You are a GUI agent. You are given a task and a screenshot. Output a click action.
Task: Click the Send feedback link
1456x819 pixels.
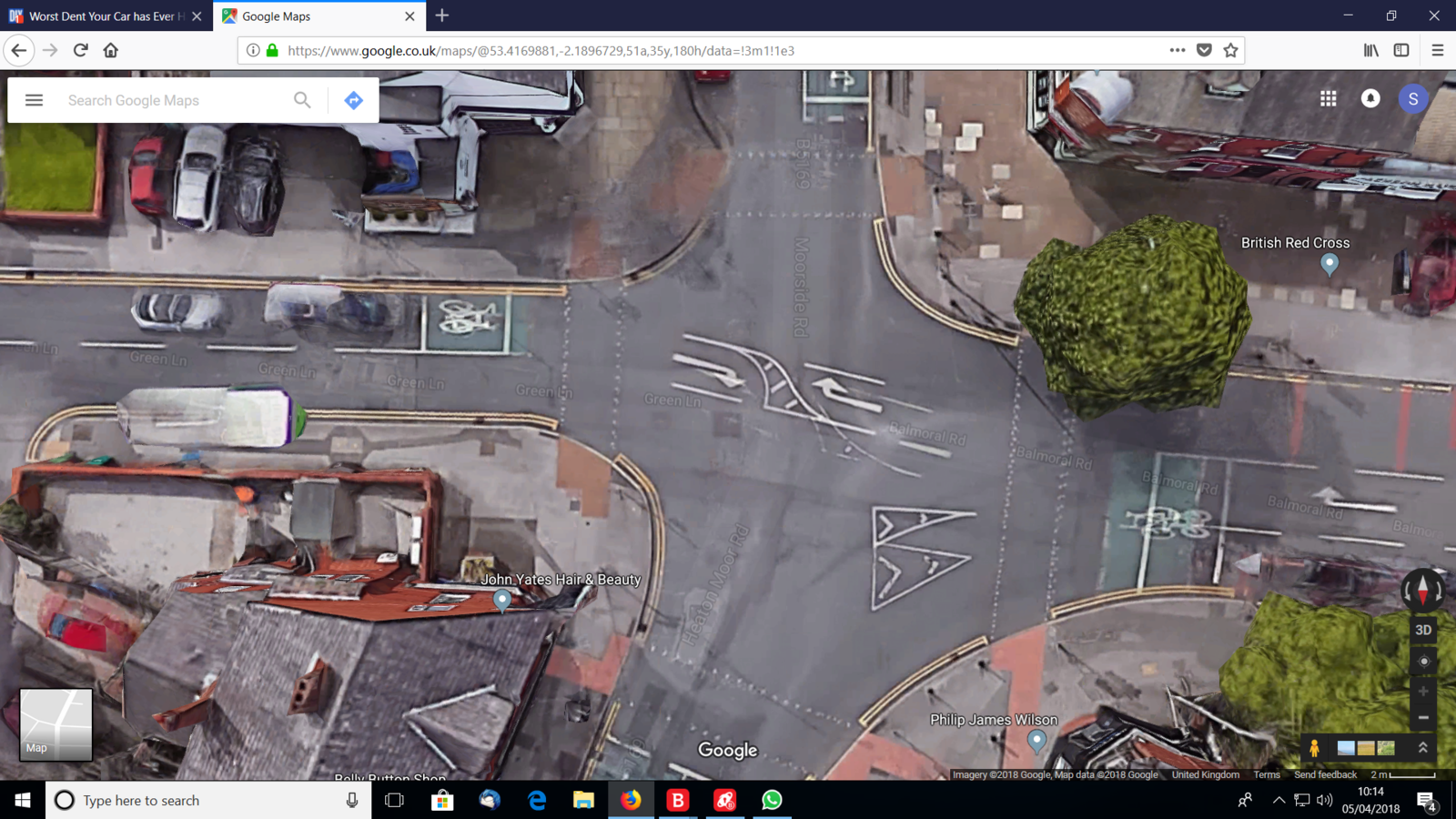click(x=1325, y=775)
